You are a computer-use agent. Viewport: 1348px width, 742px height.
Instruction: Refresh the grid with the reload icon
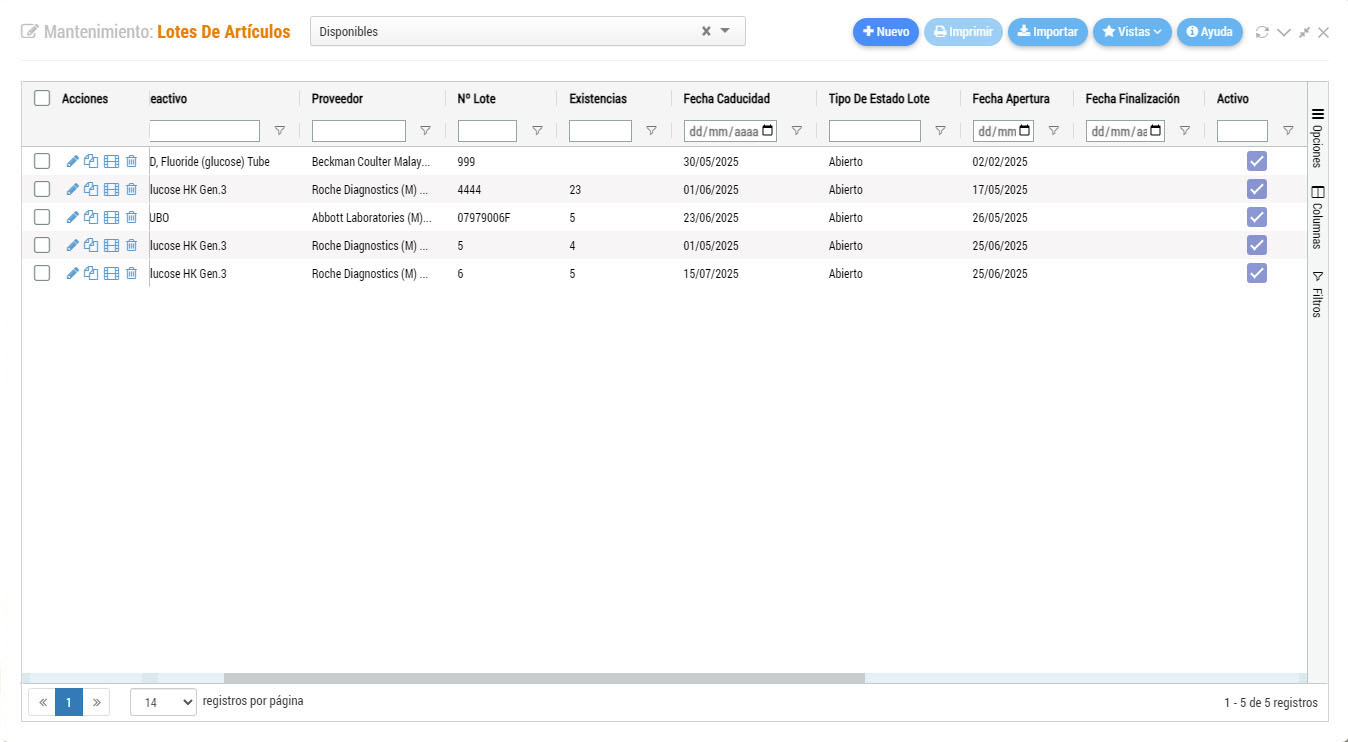pyautogui.click(x=1262, y=32)
